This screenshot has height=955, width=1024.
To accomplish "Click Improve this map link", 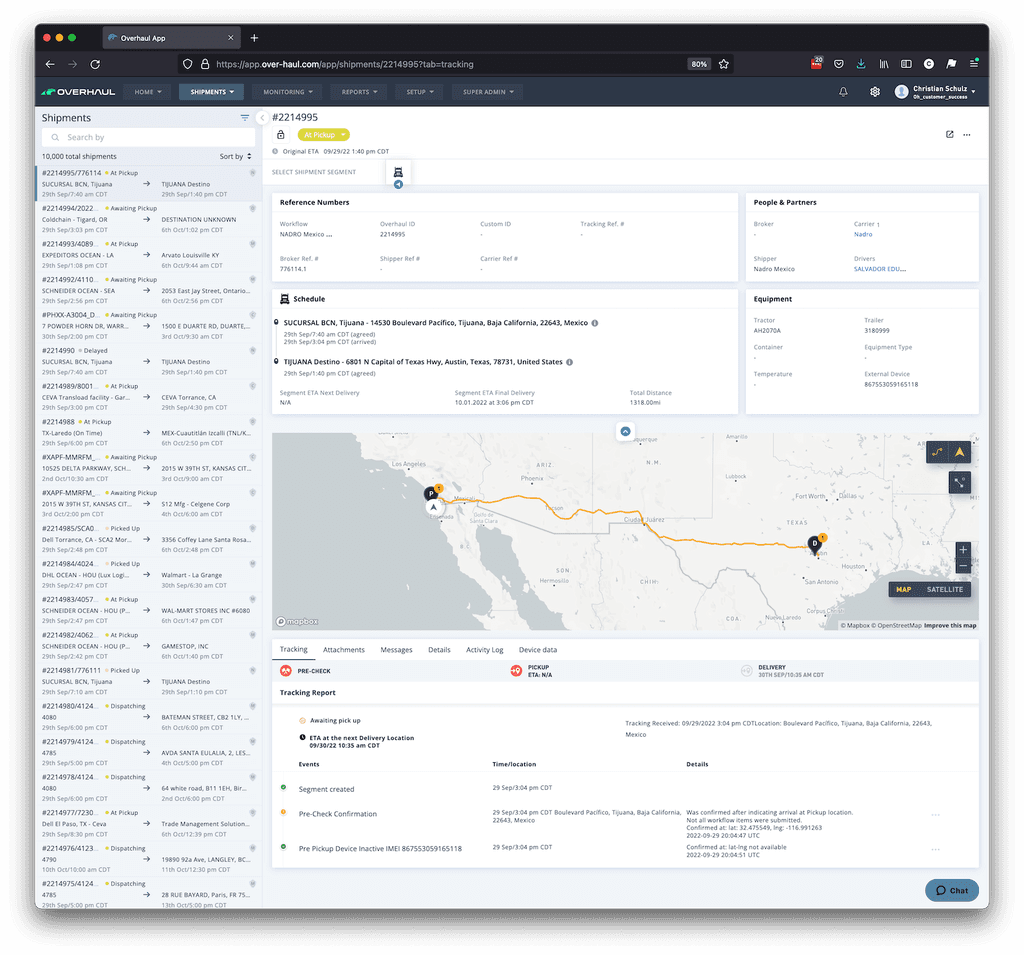I will (x=950, y=626).
